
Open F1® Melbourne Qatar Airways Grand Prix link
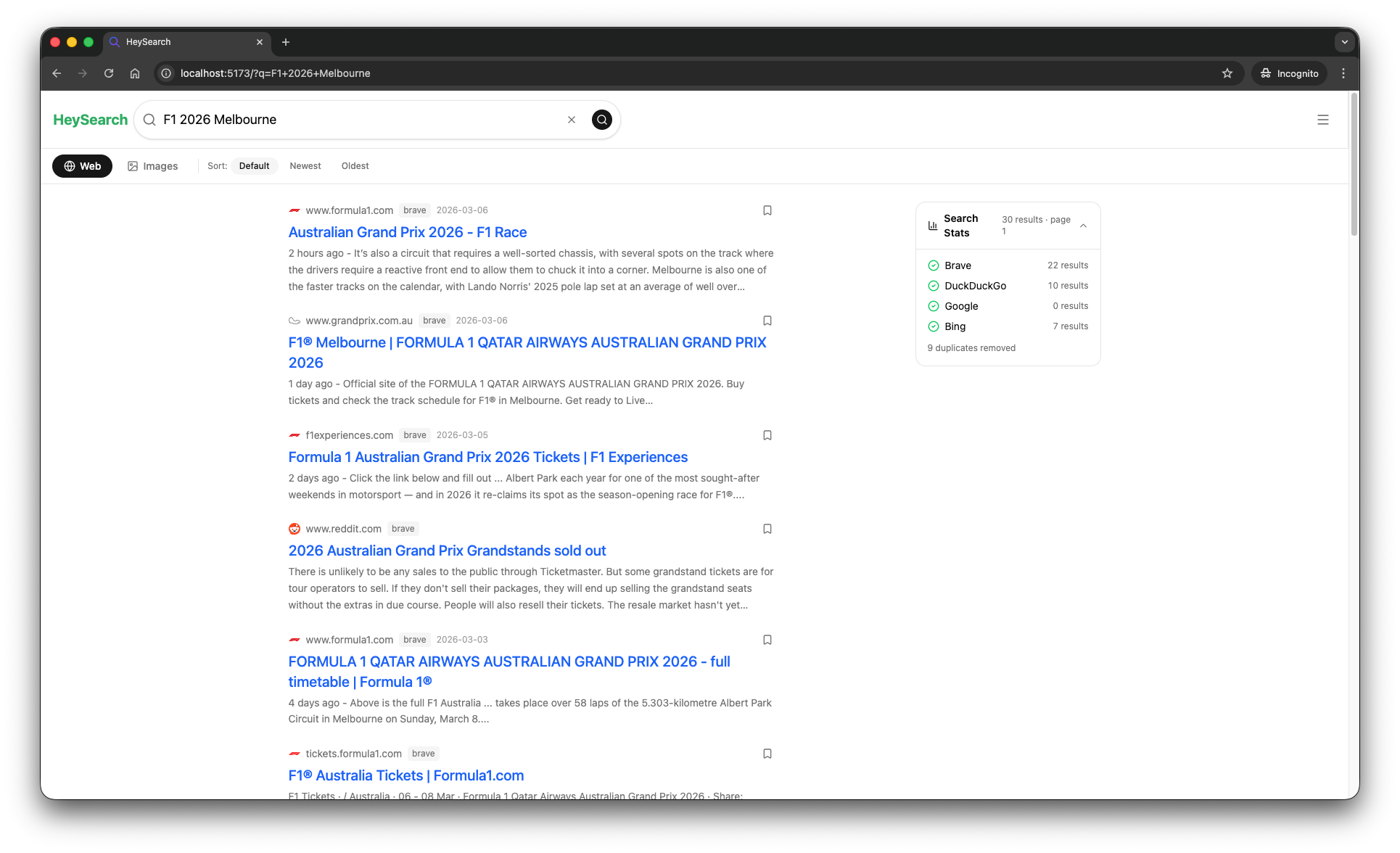coord(527,353)
